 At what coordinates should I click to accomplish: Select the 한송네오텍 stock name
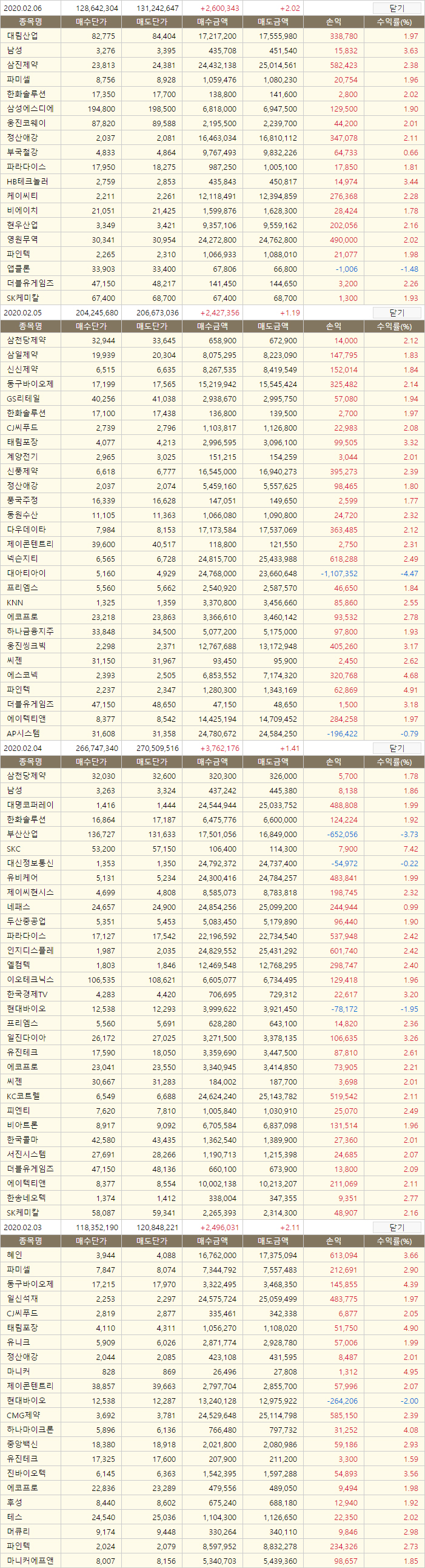point(25,1198)
